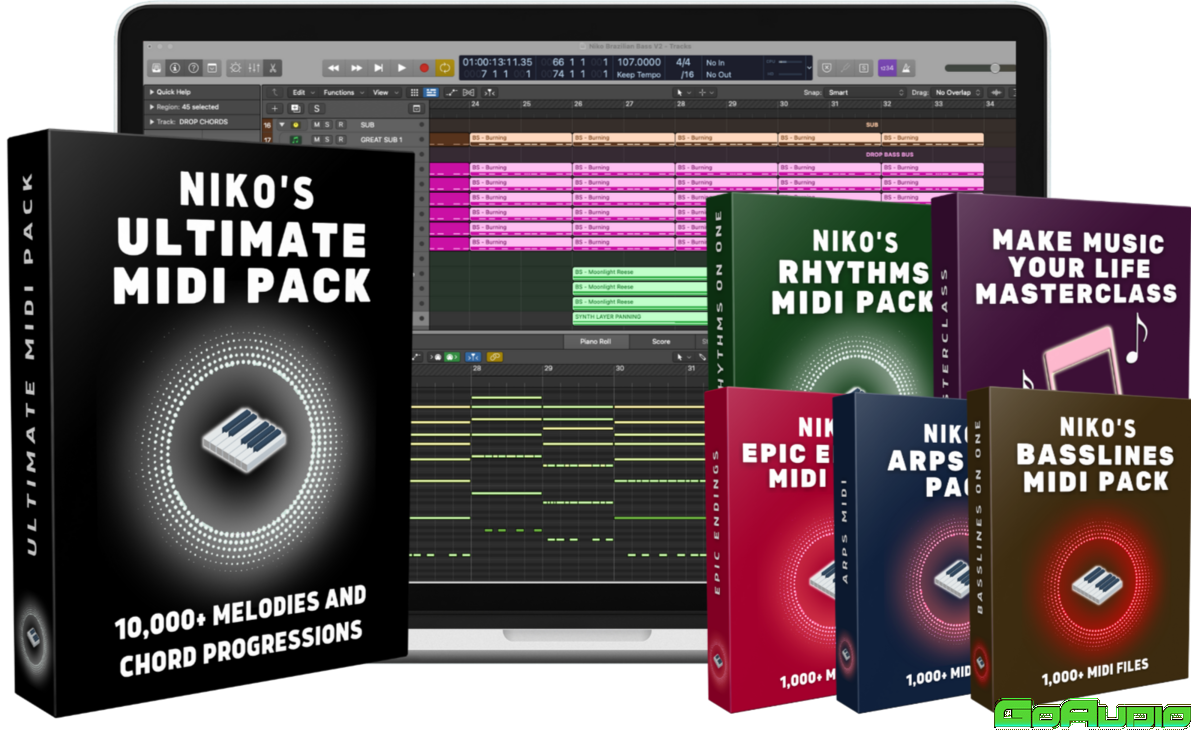Open the Drag No Overlap popup menu
This screenshot has height=731, width=1191.
957,93
